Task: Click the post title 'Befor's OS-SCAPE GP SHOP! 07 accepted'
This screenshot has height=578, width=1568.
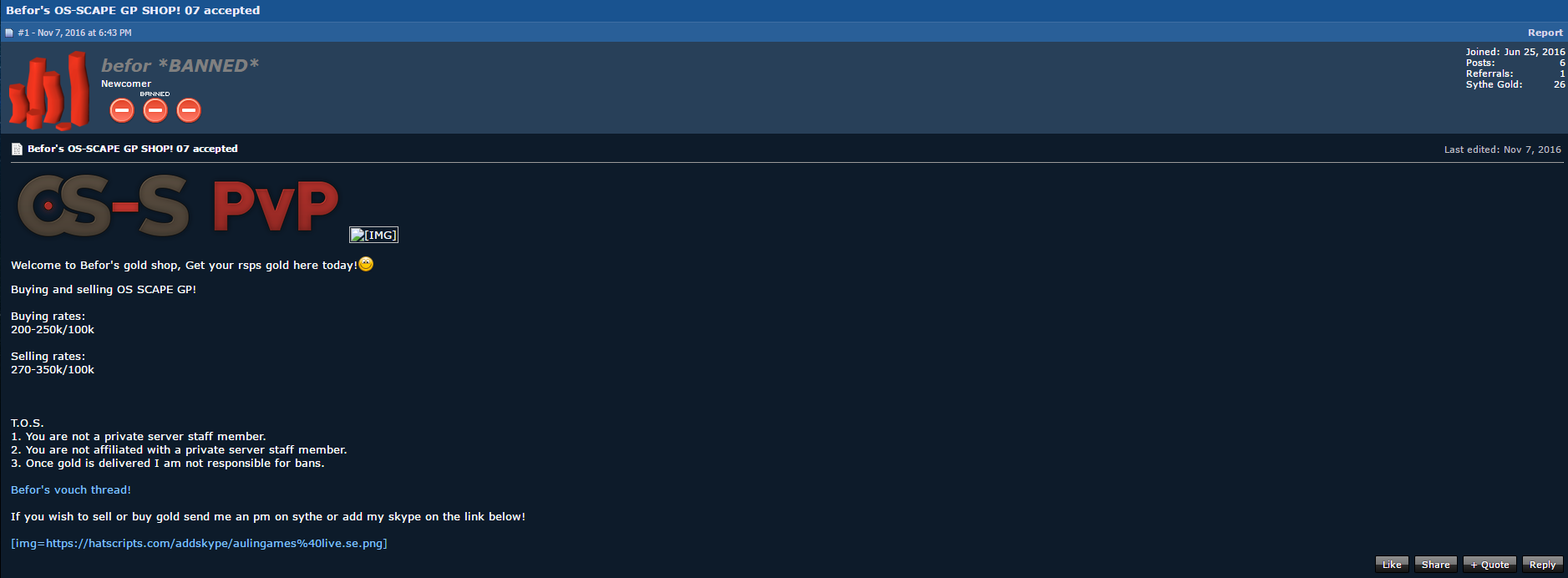Action: coord(133,149)
